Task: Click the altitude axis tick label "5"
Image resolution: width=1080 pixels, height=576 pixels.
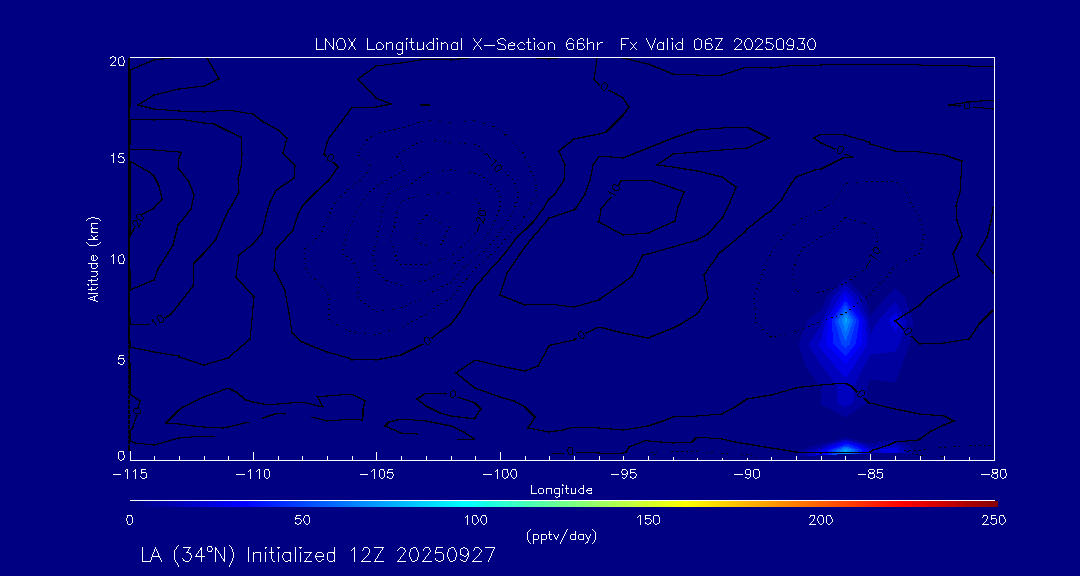Action: point(121,360)
